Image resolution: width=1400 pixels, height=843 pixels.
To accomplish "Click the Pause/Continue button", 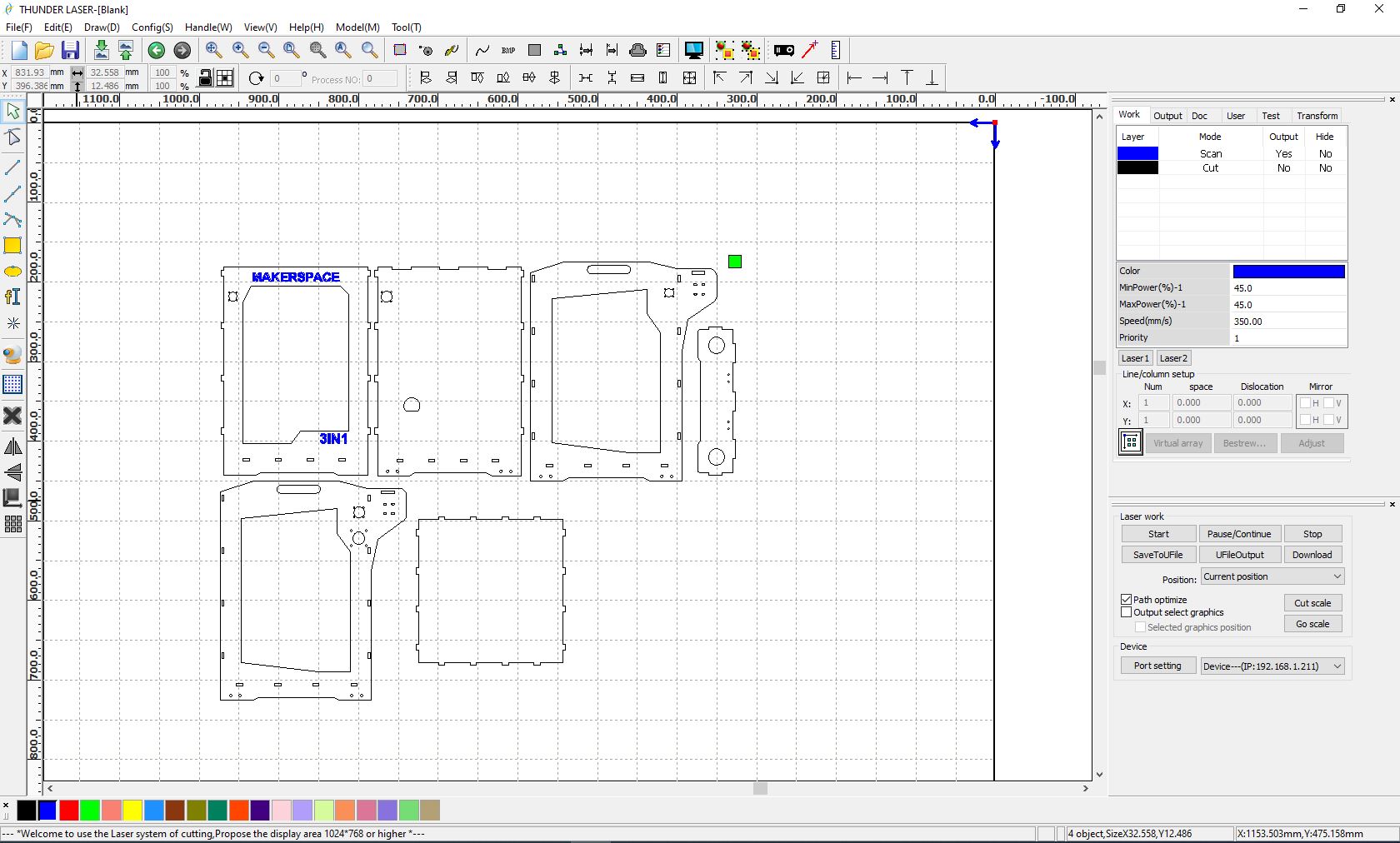I will point(1239,534).
